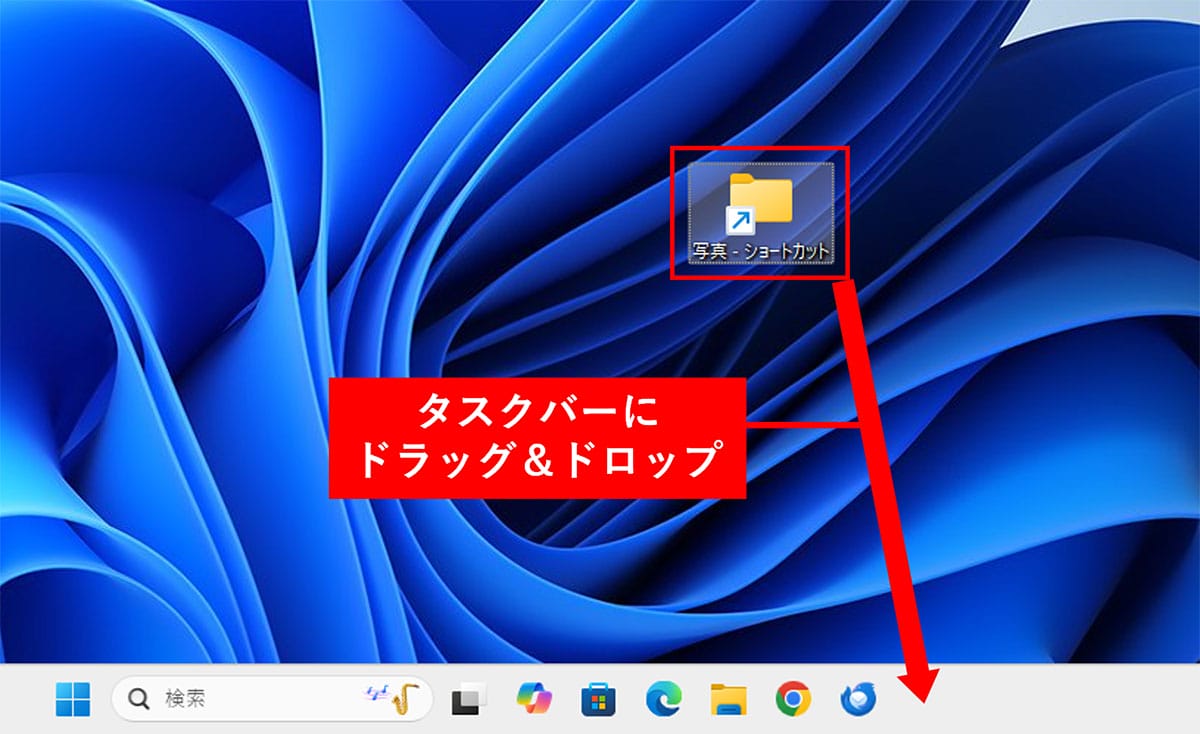Screen dimensions: 1200x734
Task: Open File Explorer from the taskbar
Action: click(727, 697)
